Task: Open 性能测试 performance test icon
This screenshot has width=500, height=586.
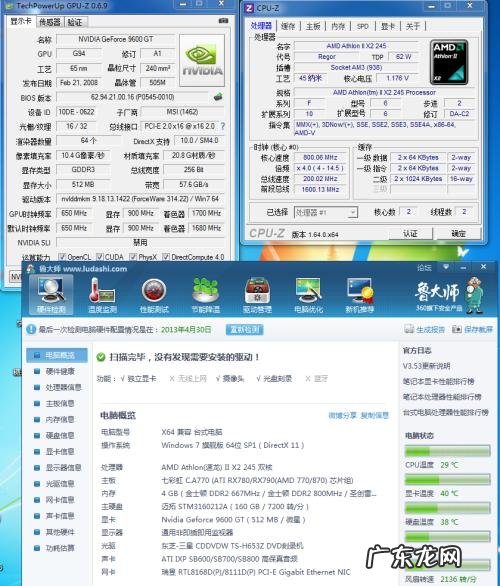Action: (x=154, y=295)
